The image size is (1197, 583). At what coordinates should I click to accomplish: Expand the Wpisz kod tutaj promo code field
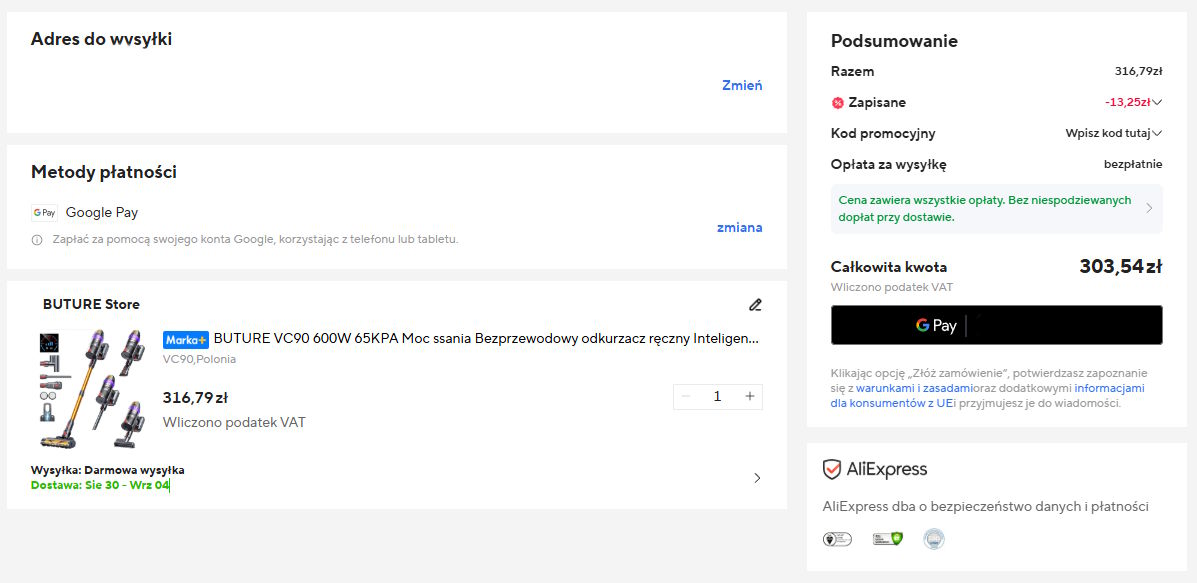(x=1114, y=134)
